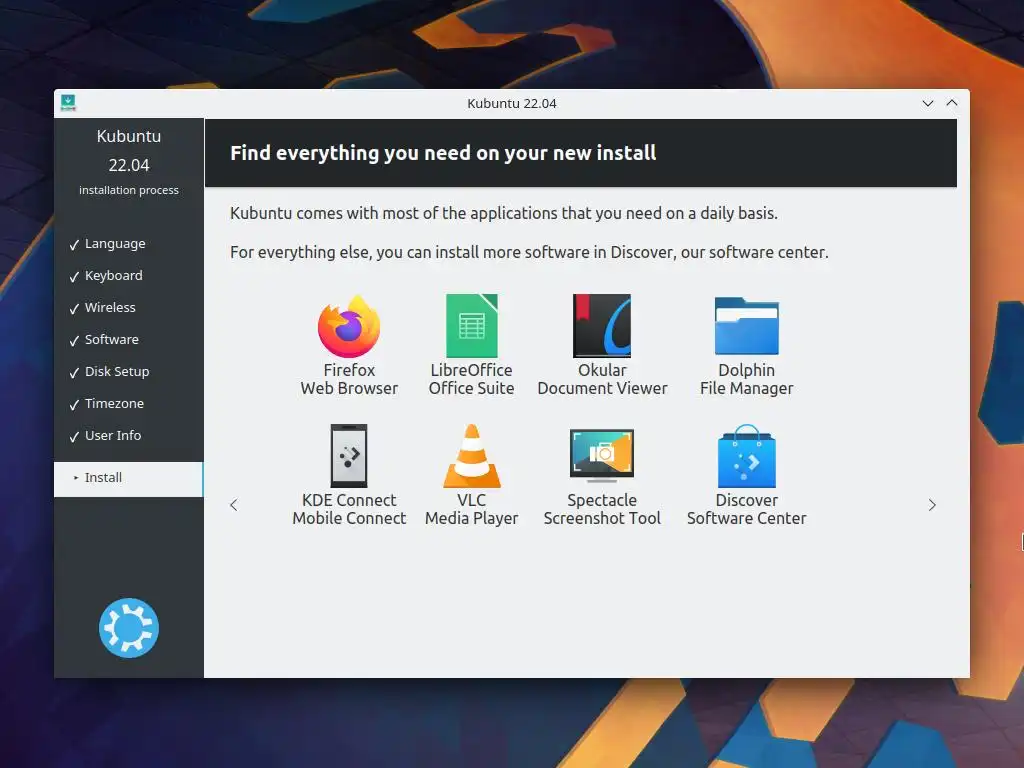The height and width of the screenshot is (768, 1024).
Task: Click the Okular Document Viewer icon
Action: coord(601,326)
